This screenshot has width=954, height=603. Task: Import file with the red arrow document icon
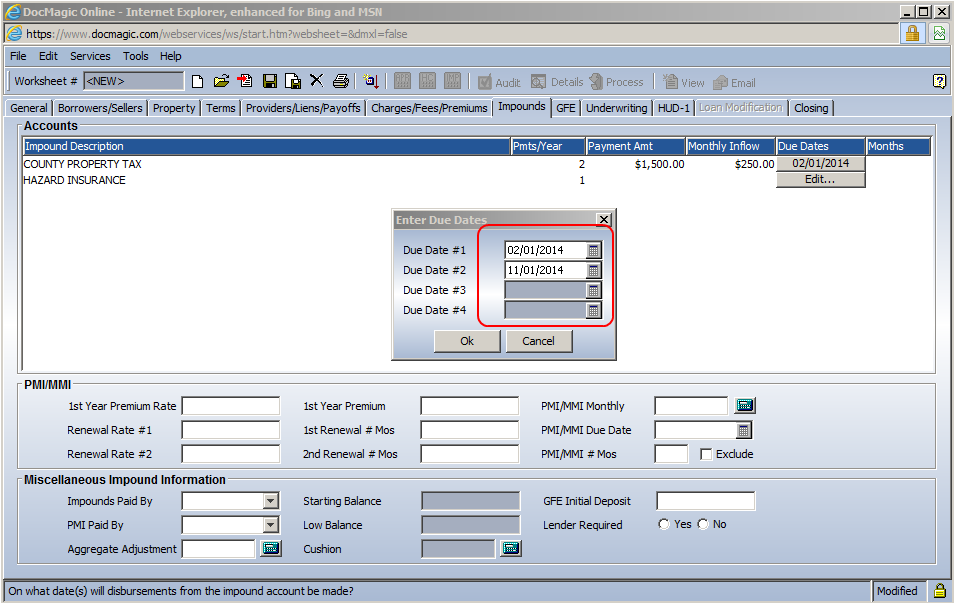point(245,81)
